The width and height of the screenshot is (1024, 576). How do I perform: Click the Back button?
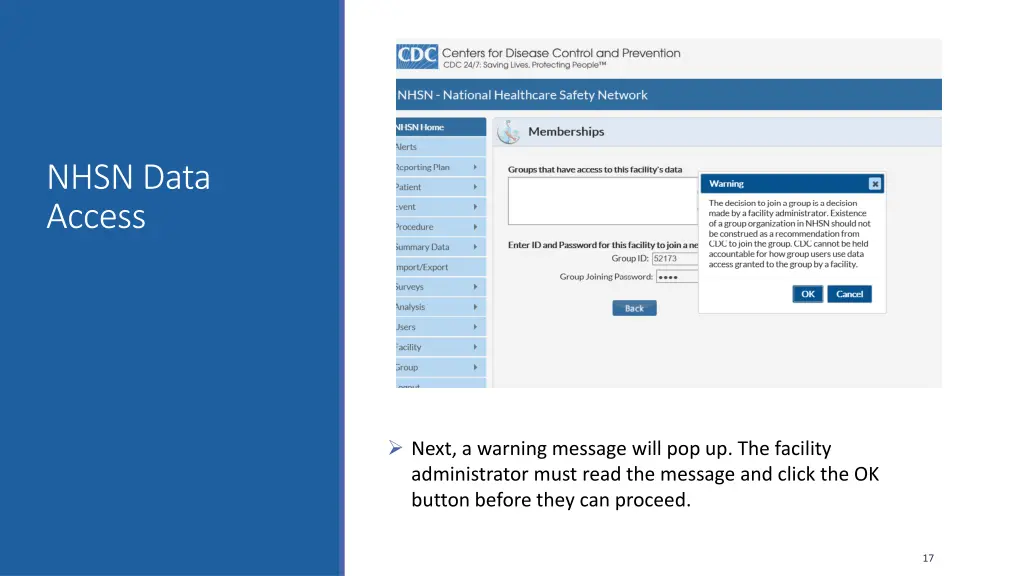(x=634, y=308)
